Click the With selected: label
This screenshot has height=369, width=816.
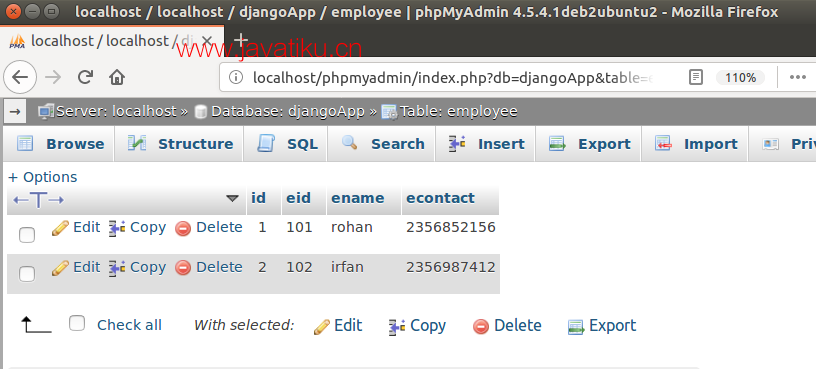244,325
